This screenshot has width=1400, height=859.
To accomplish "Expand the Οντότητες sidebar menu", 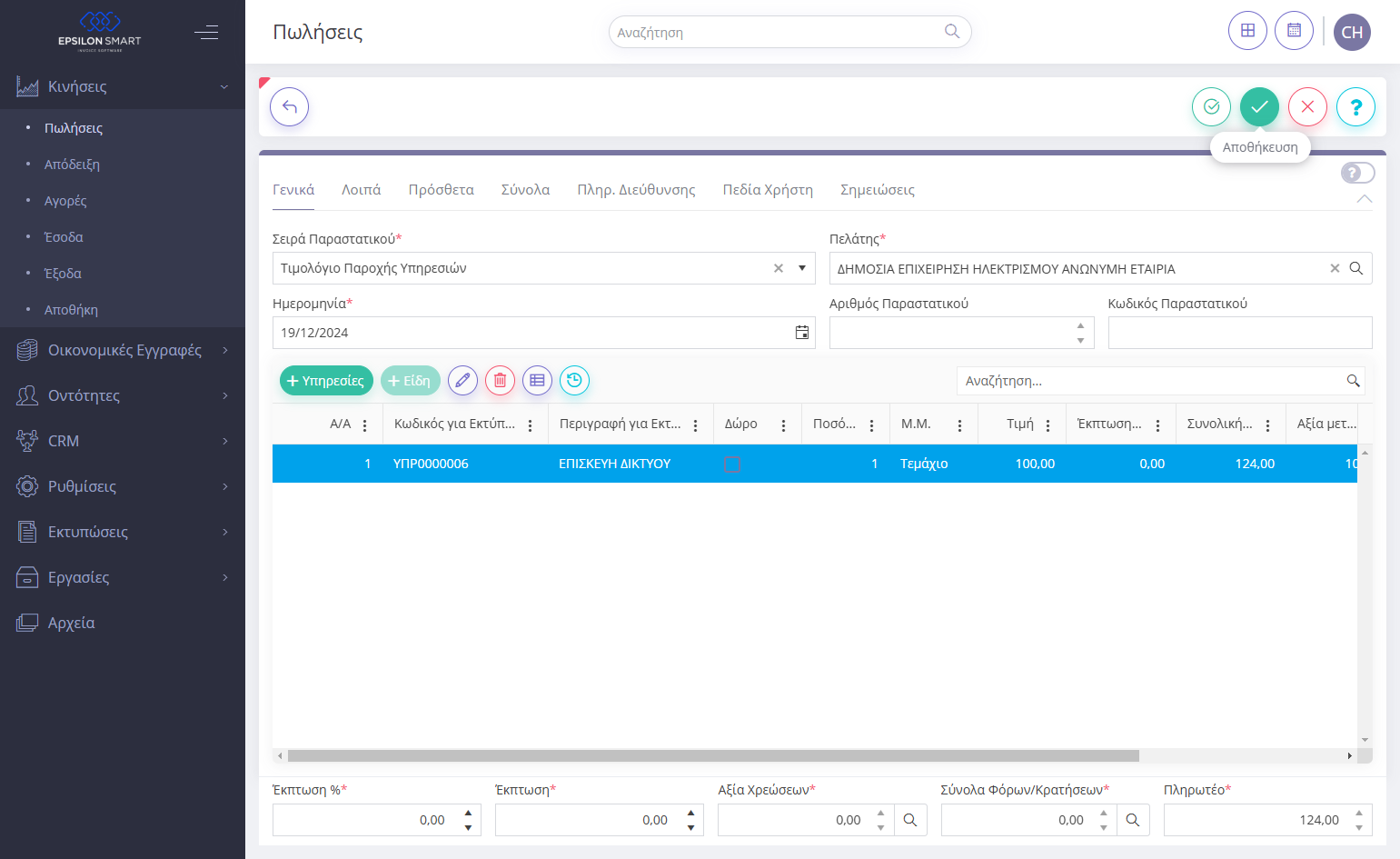I will click(123, 395).
